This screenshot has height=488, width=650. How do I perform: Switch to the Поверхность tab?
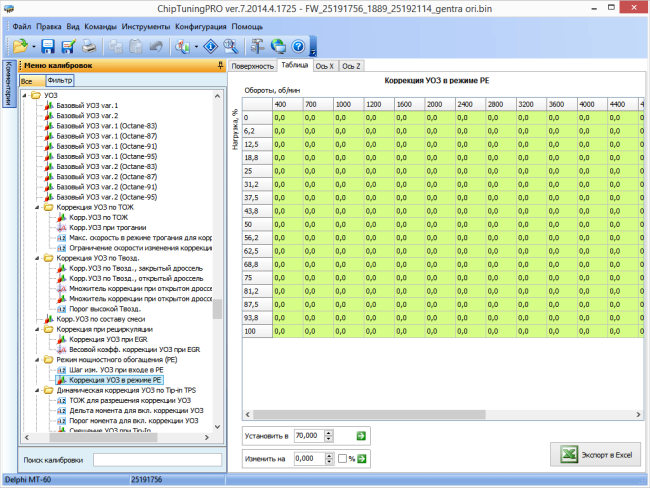[x=252, y=66]
